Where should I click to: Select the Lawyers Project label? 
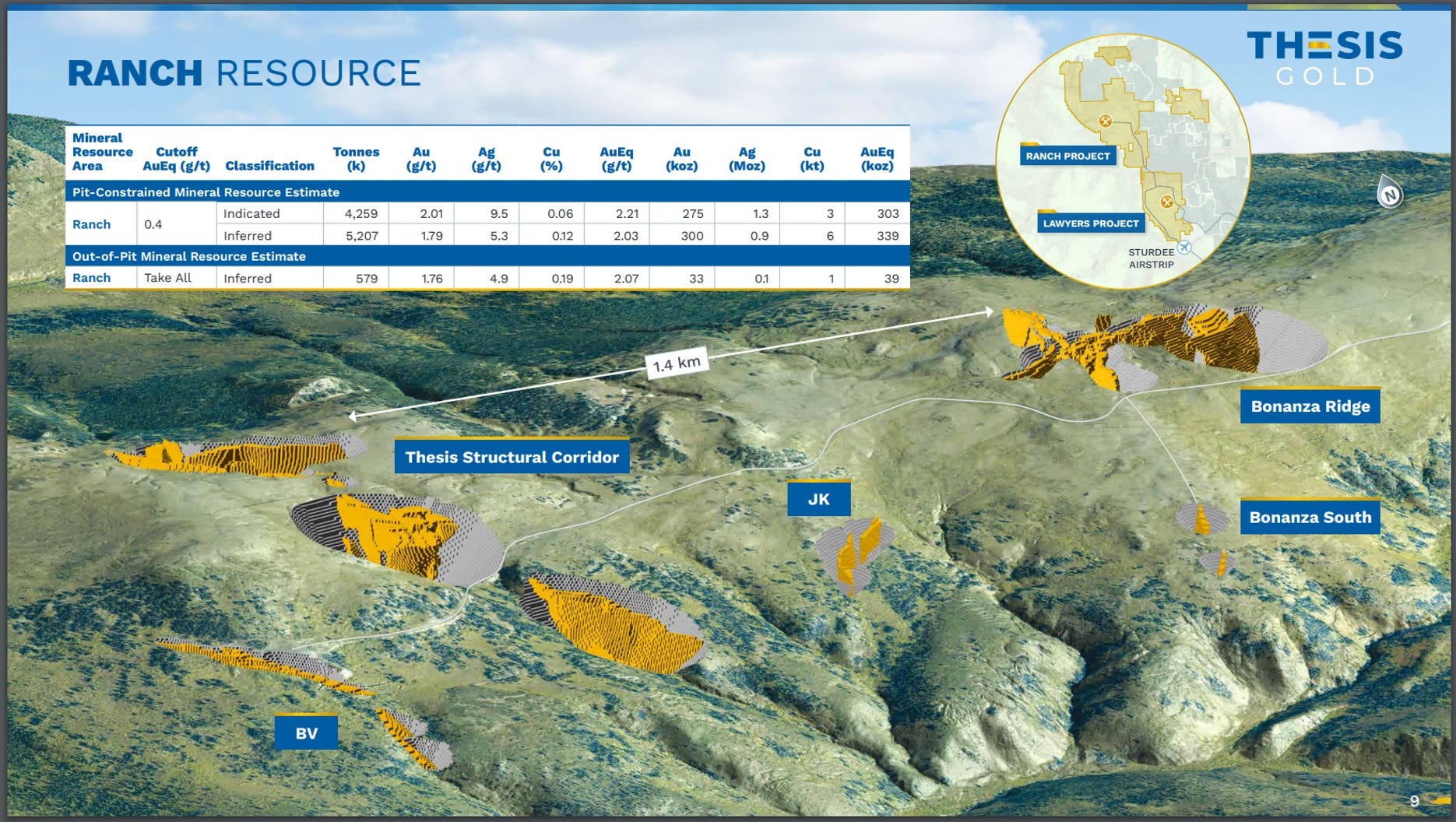pos(1091,223)
